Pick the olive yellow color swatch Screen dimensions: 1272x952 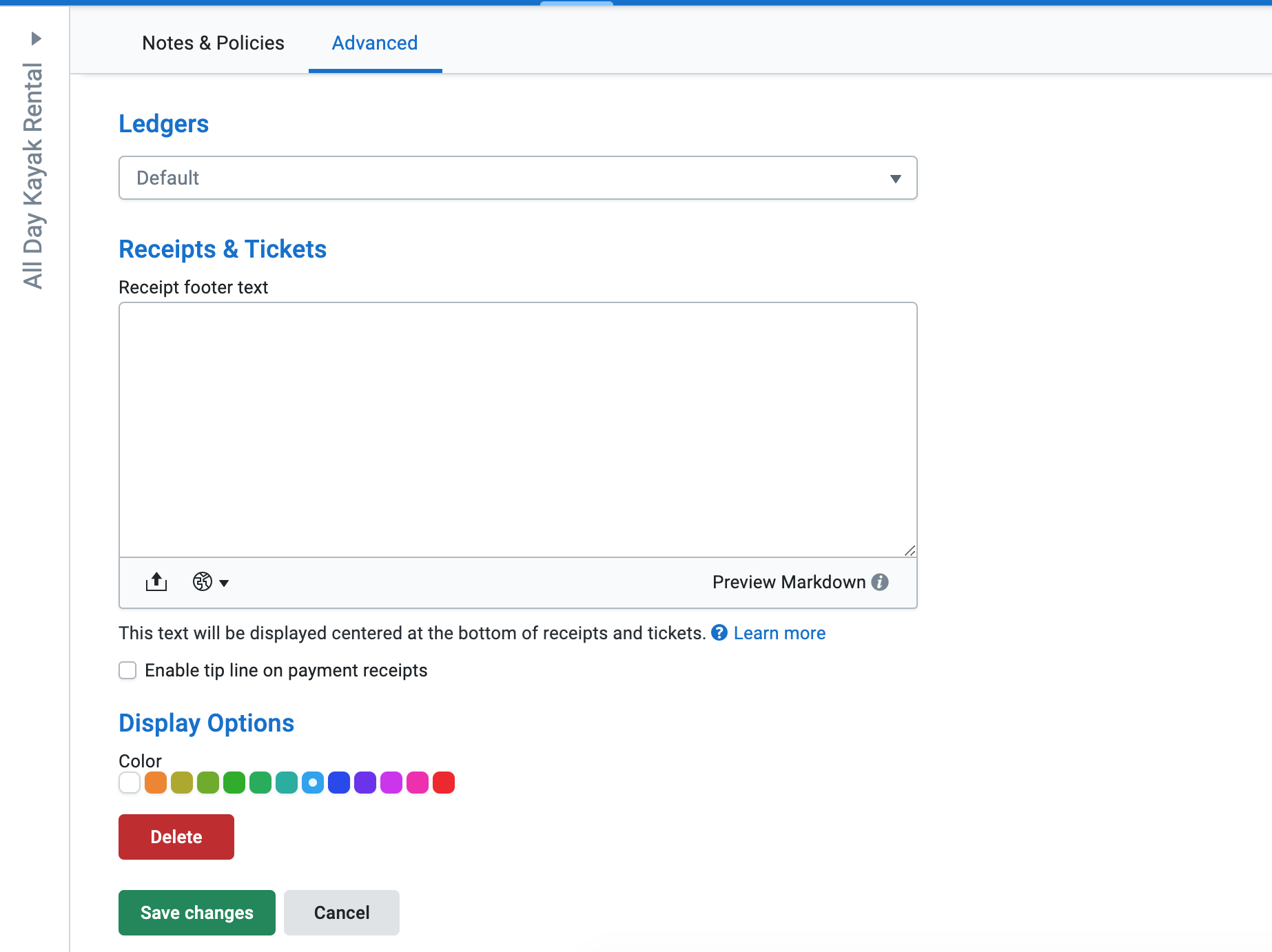coord(182,783)
